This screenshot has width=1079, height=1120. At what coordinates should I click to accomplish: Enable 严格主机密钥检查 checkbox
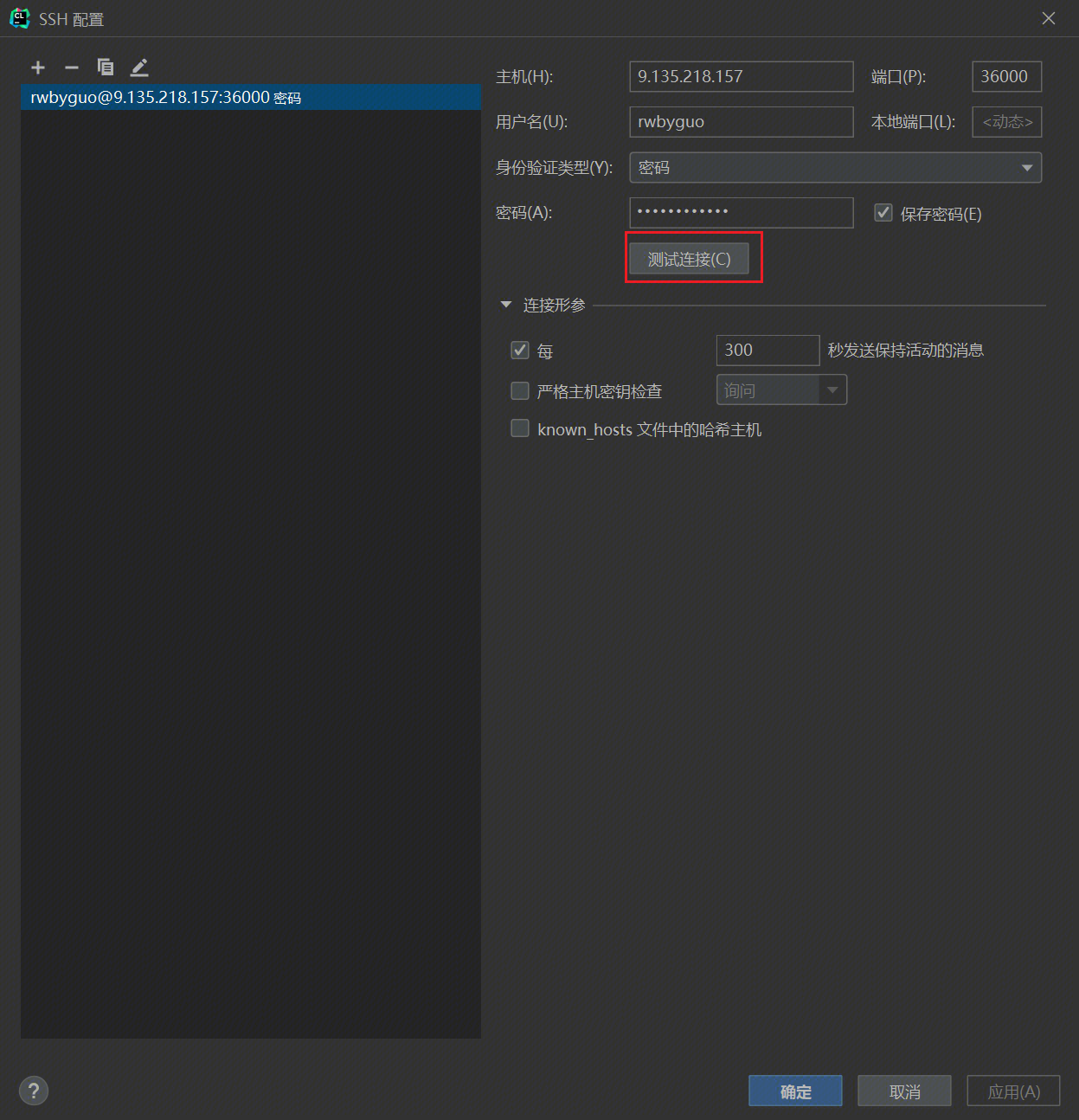pos(520,391)
